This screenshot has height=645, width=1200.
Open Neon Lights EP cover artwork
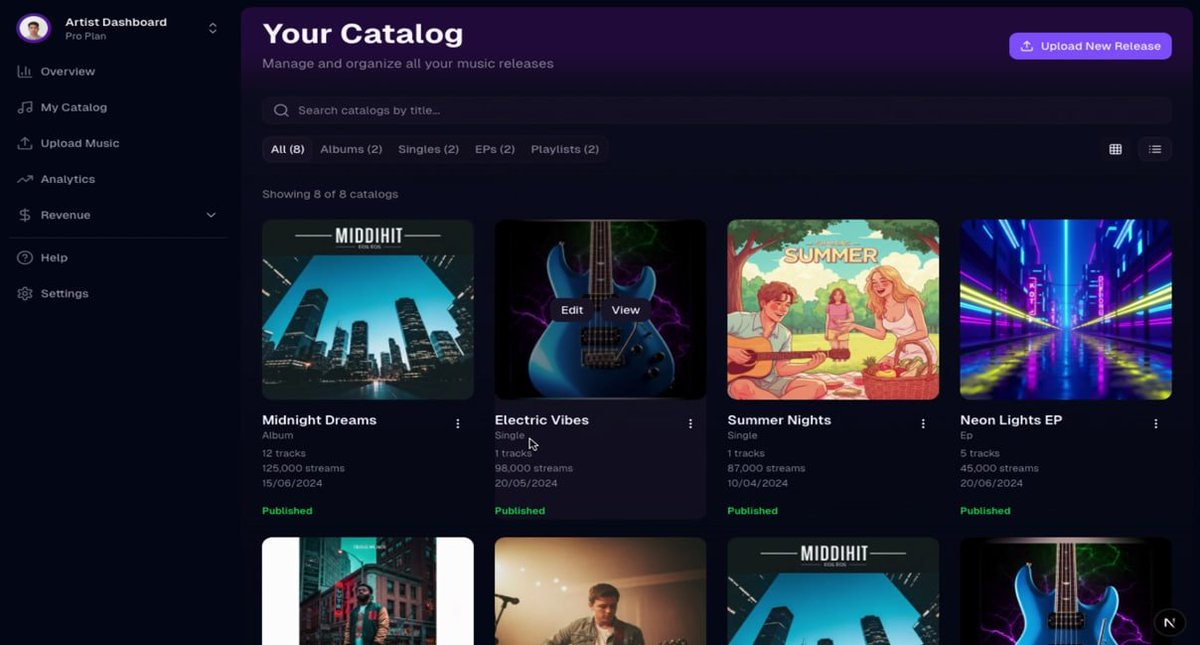pyautogui.click(x=1066, y=310)
